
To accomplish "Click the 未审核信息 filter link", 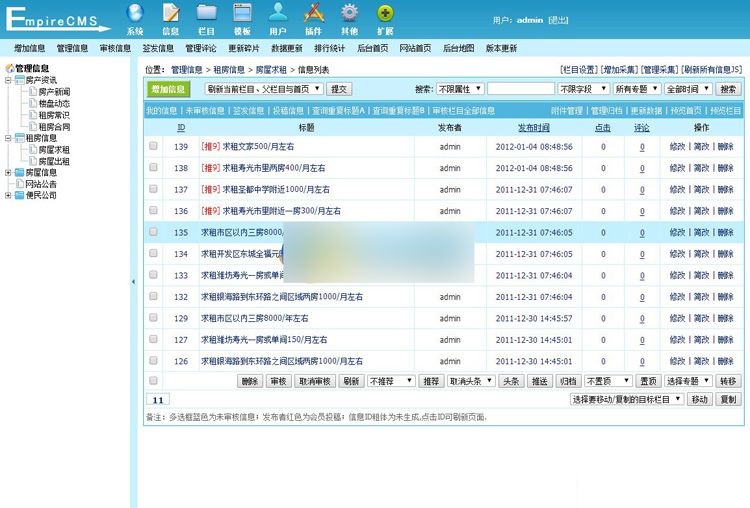I will [x=205, y=110].
